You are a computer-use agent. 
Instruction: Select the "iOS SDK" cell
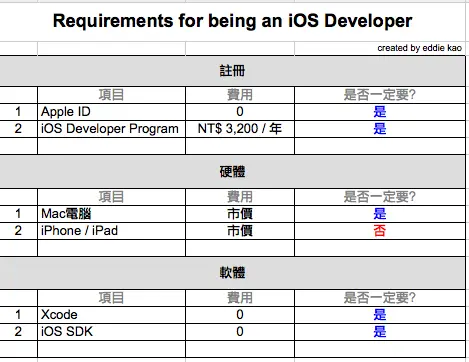pyautogui.click(x=111, y=332)
